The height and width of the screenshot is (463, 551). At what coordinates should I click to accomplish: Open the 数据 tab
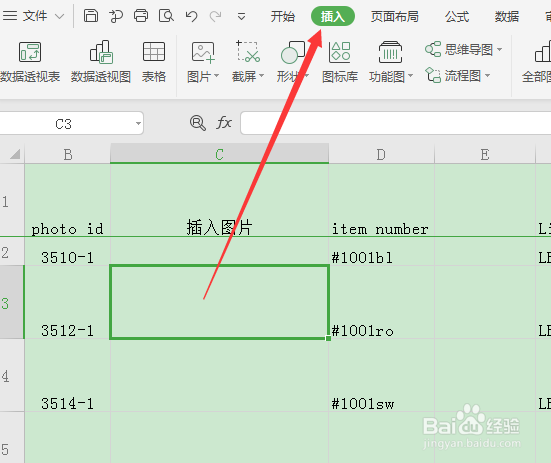(507, 16)
